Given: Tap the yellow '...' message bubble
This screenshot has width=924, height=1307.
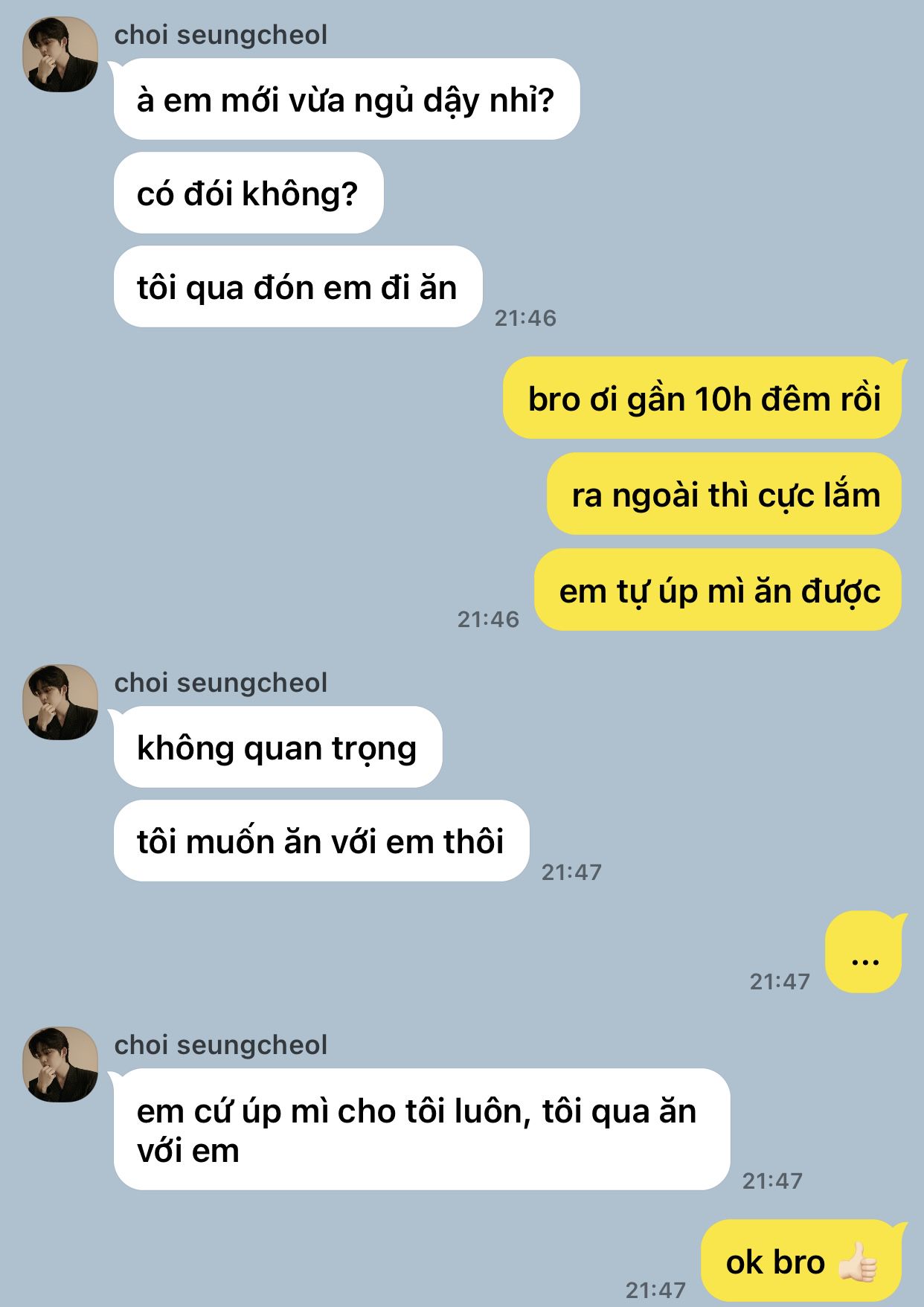Looking at the screenshot, I should [864, 952].
